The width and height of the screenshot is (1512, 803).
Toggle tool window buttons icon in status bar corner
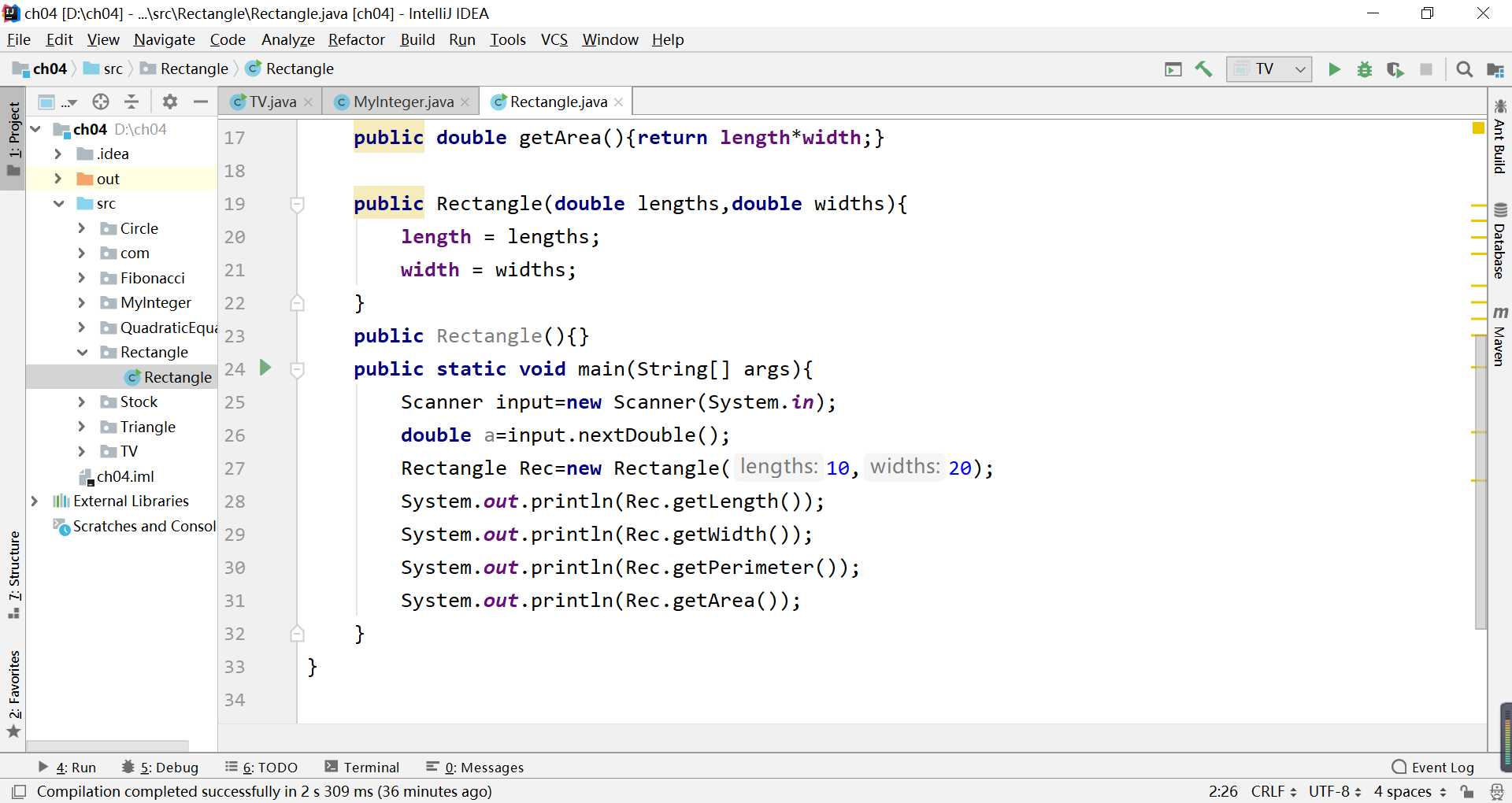20,791
